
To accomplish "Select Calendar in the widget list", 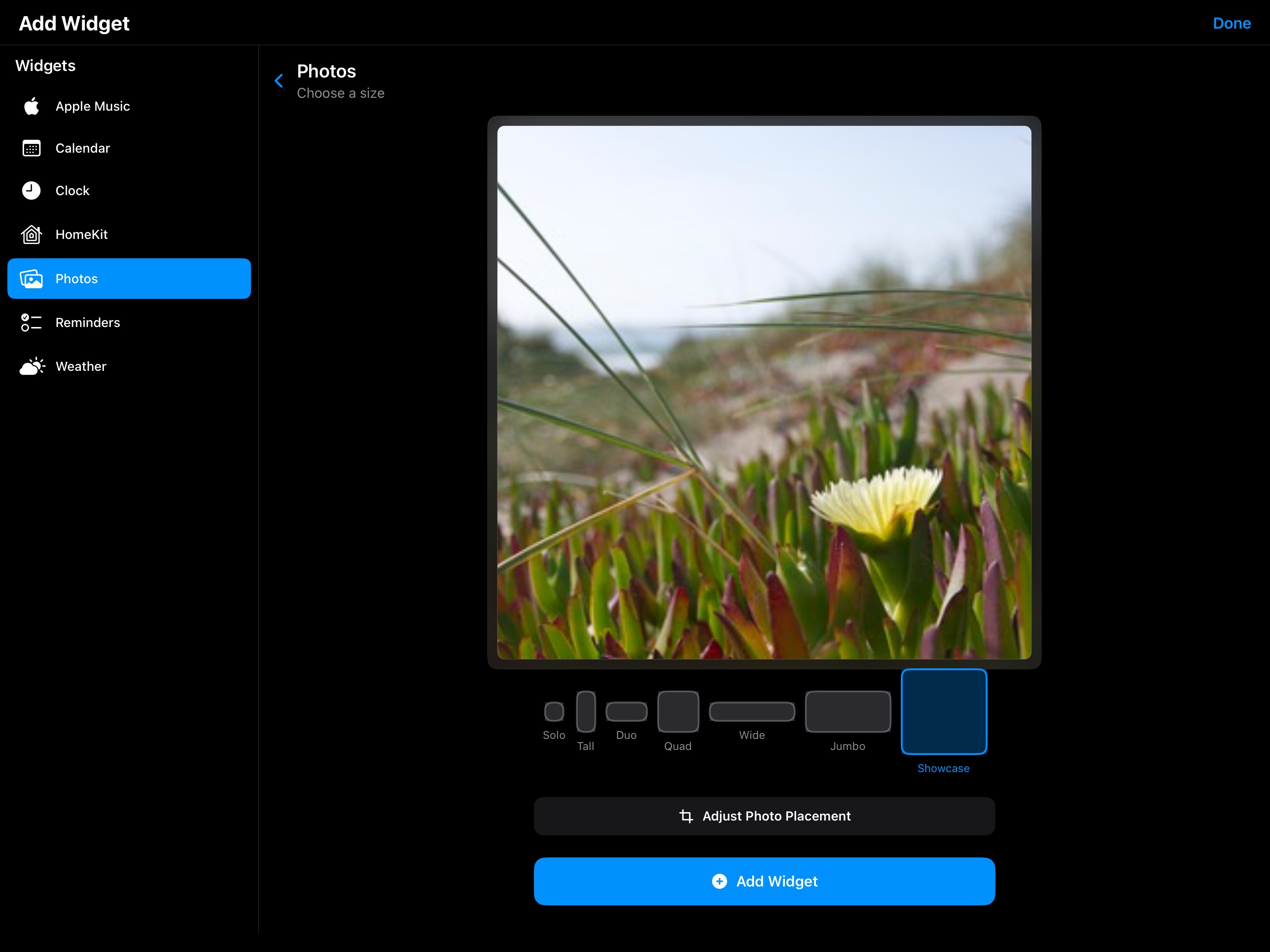I will 129,149.
